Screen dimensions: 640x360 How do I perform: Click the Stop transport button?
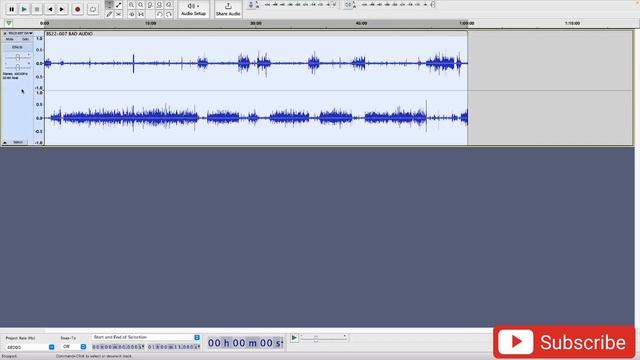(x=37, y=9)
